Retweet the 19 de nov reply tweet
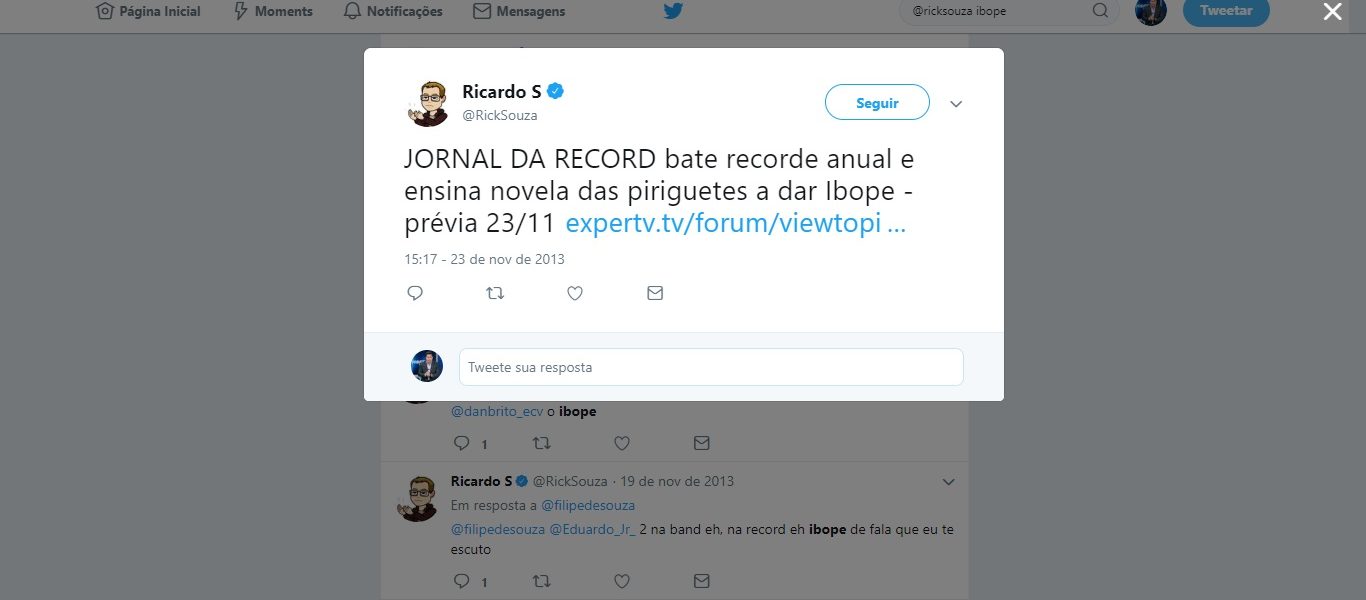The image size is (1366, 600). pos(541,581)
